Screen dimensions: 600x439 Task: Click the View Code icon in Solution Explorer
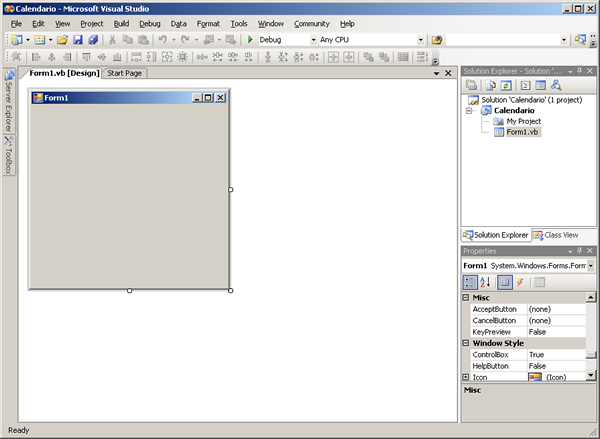click(x=525, y=85)
